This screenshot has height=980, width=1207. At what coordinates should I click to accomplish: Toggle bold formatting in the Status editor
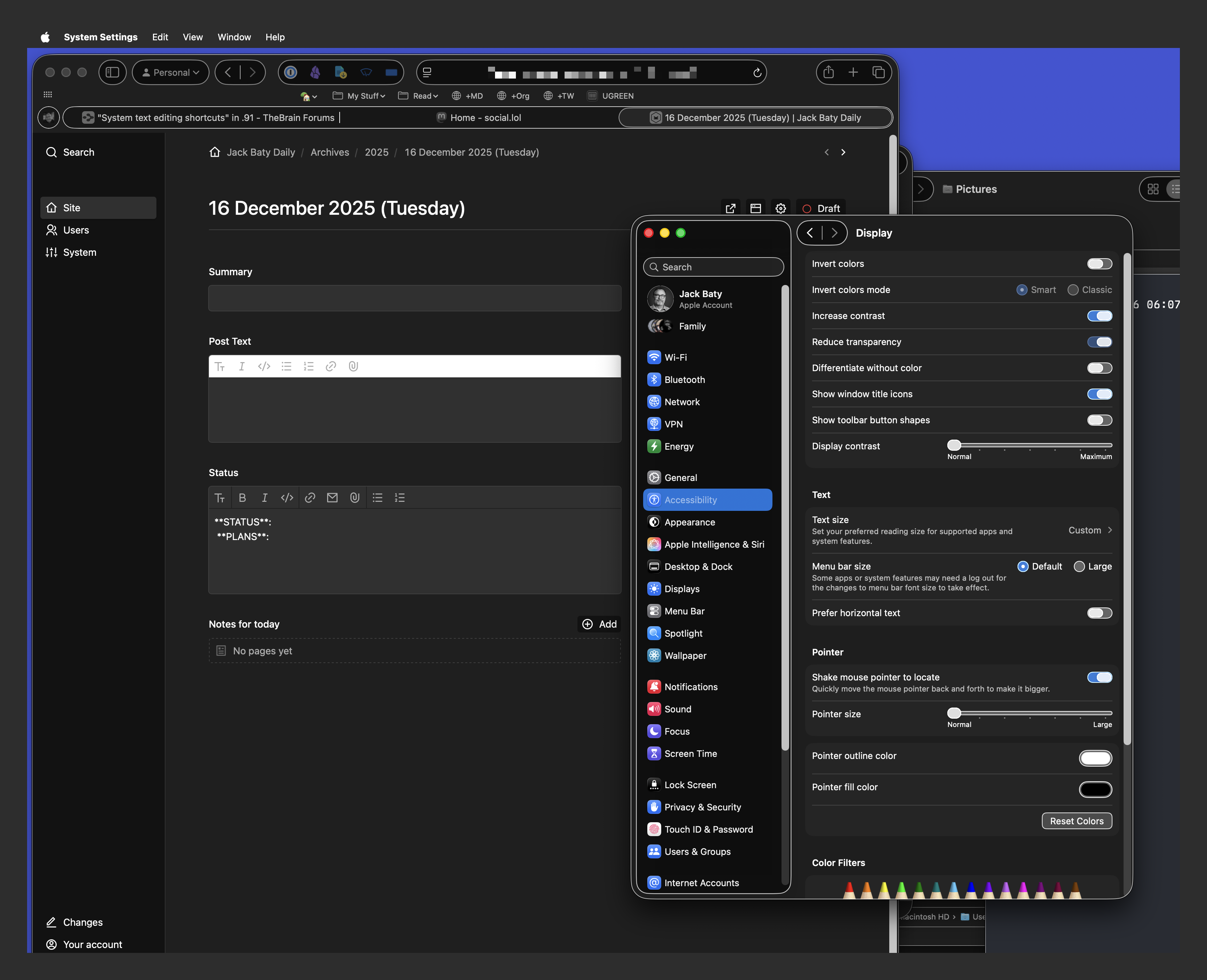[x=242, y=497]
